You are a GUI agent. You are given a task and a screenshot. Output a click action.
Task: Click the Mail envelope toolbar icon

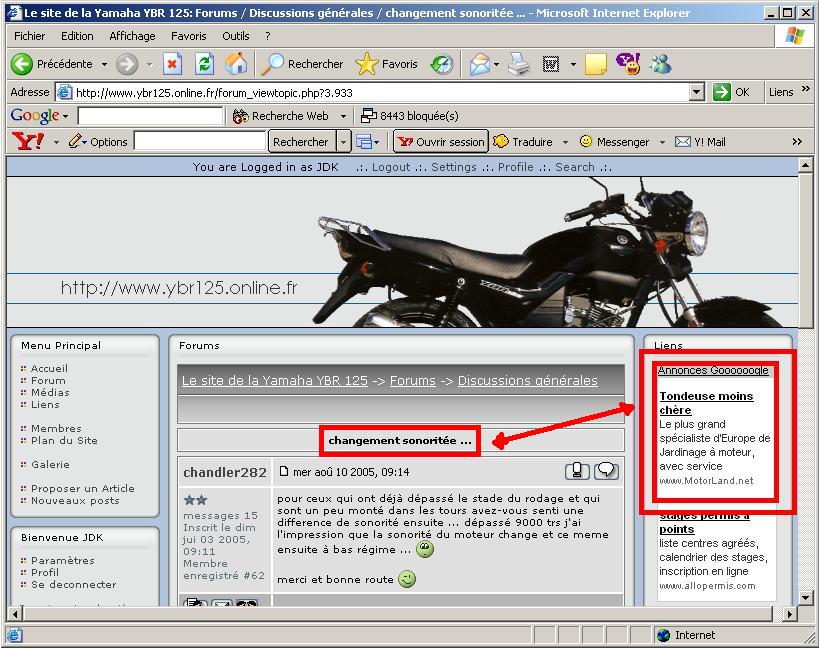(x=479, y=64)
